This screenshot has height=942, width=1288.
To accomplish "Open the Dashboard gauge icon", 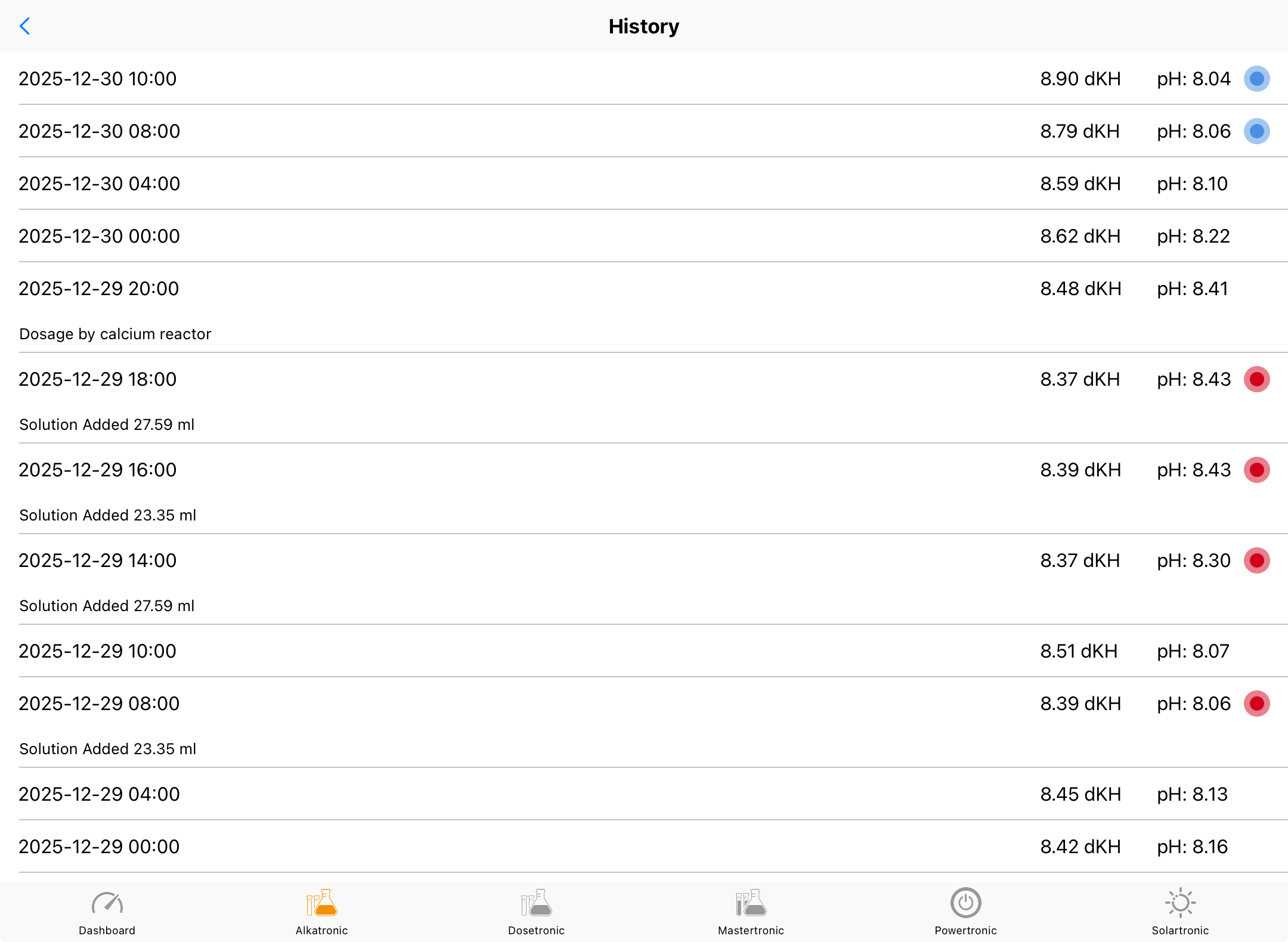I will [107, 904].
